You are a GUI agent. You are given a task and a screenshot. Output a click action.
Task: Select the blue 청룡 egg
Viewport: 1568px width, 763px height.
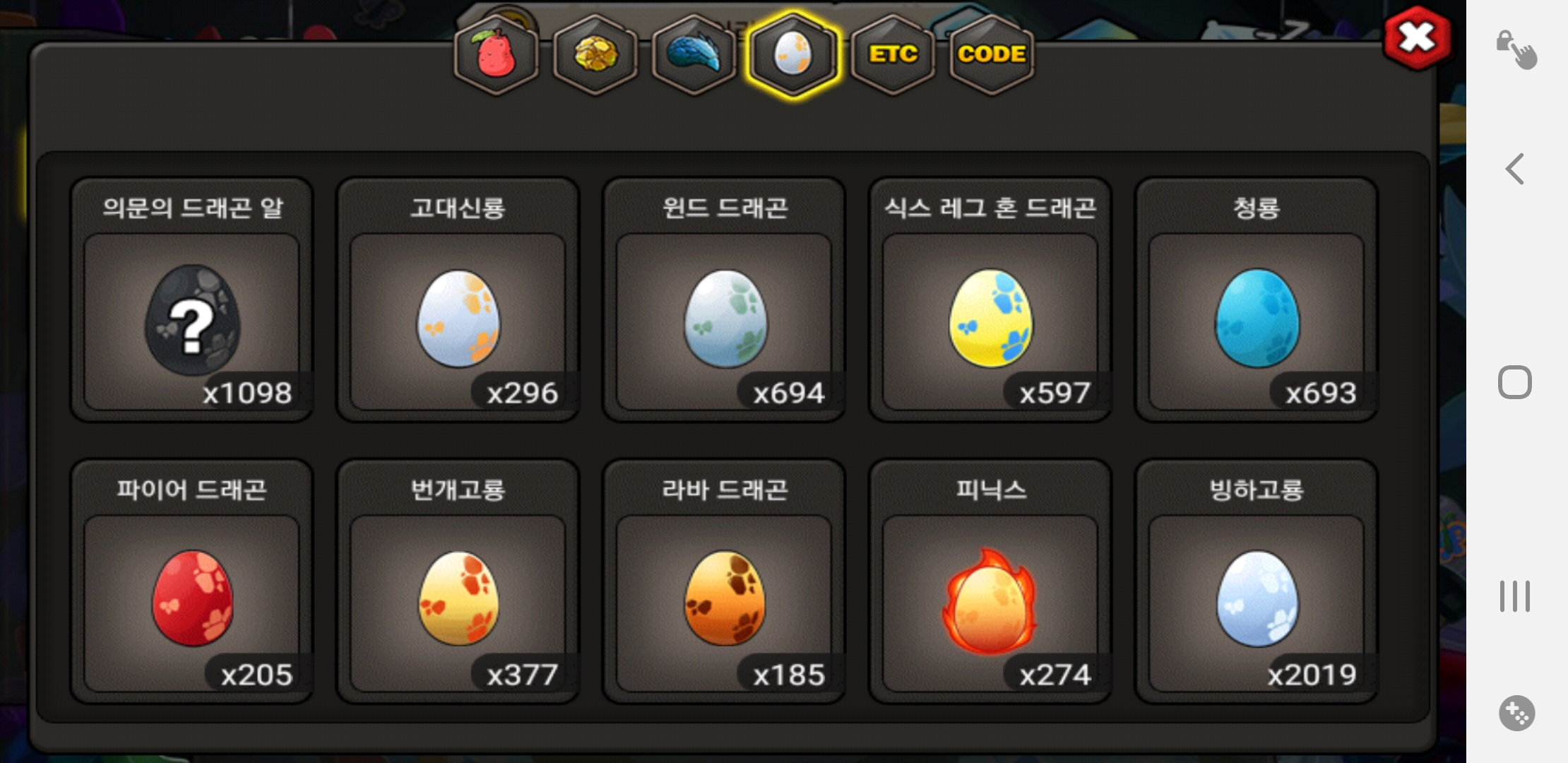coord(1257,300)
